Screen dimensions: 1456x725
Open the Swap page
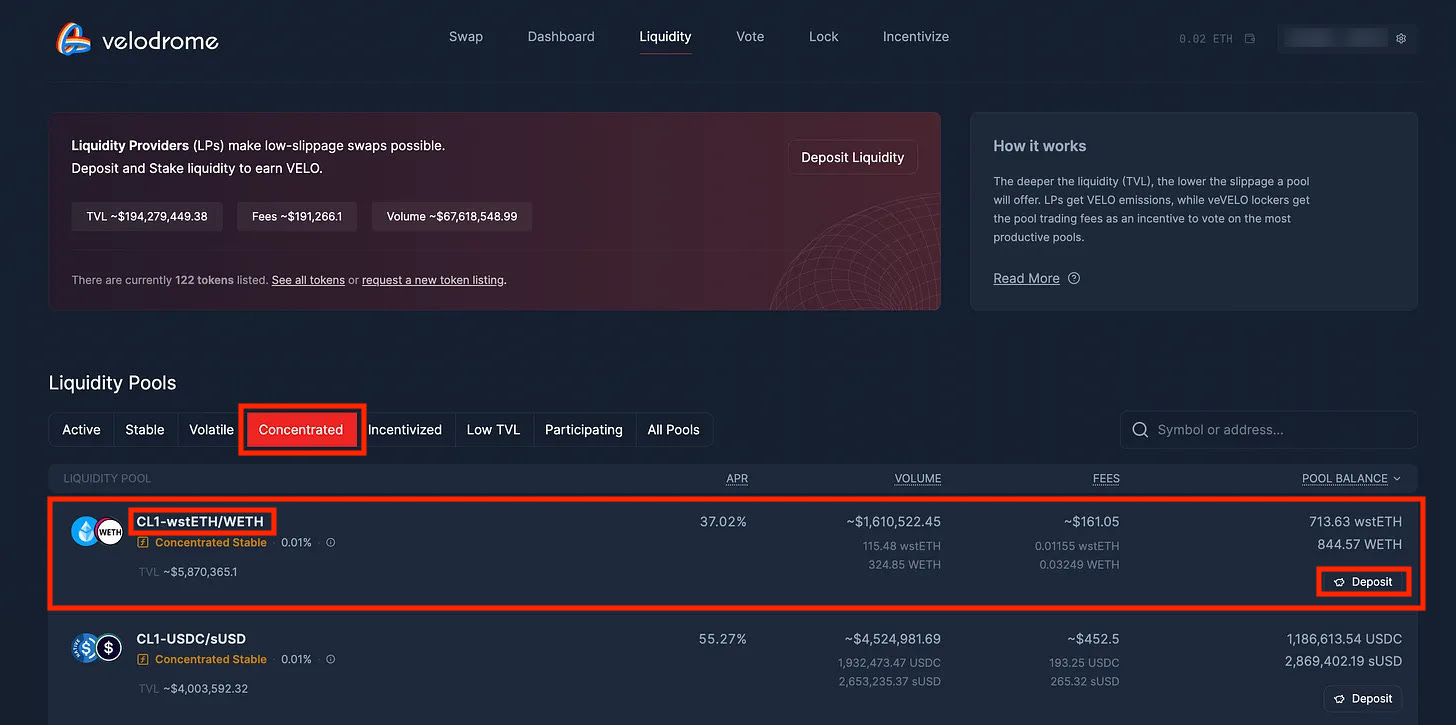coord(466,36)
